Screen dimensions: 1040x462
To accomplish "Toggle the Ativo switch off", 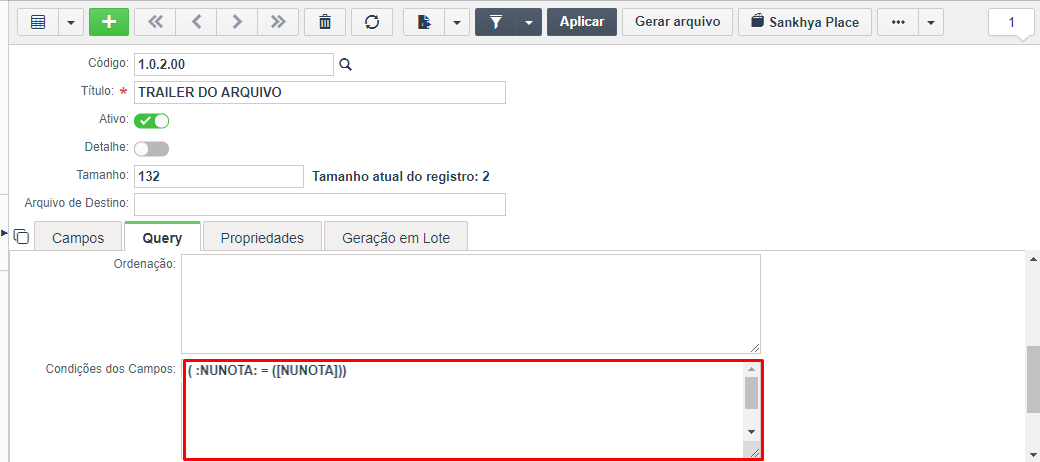I will click(x=152, y=121).
